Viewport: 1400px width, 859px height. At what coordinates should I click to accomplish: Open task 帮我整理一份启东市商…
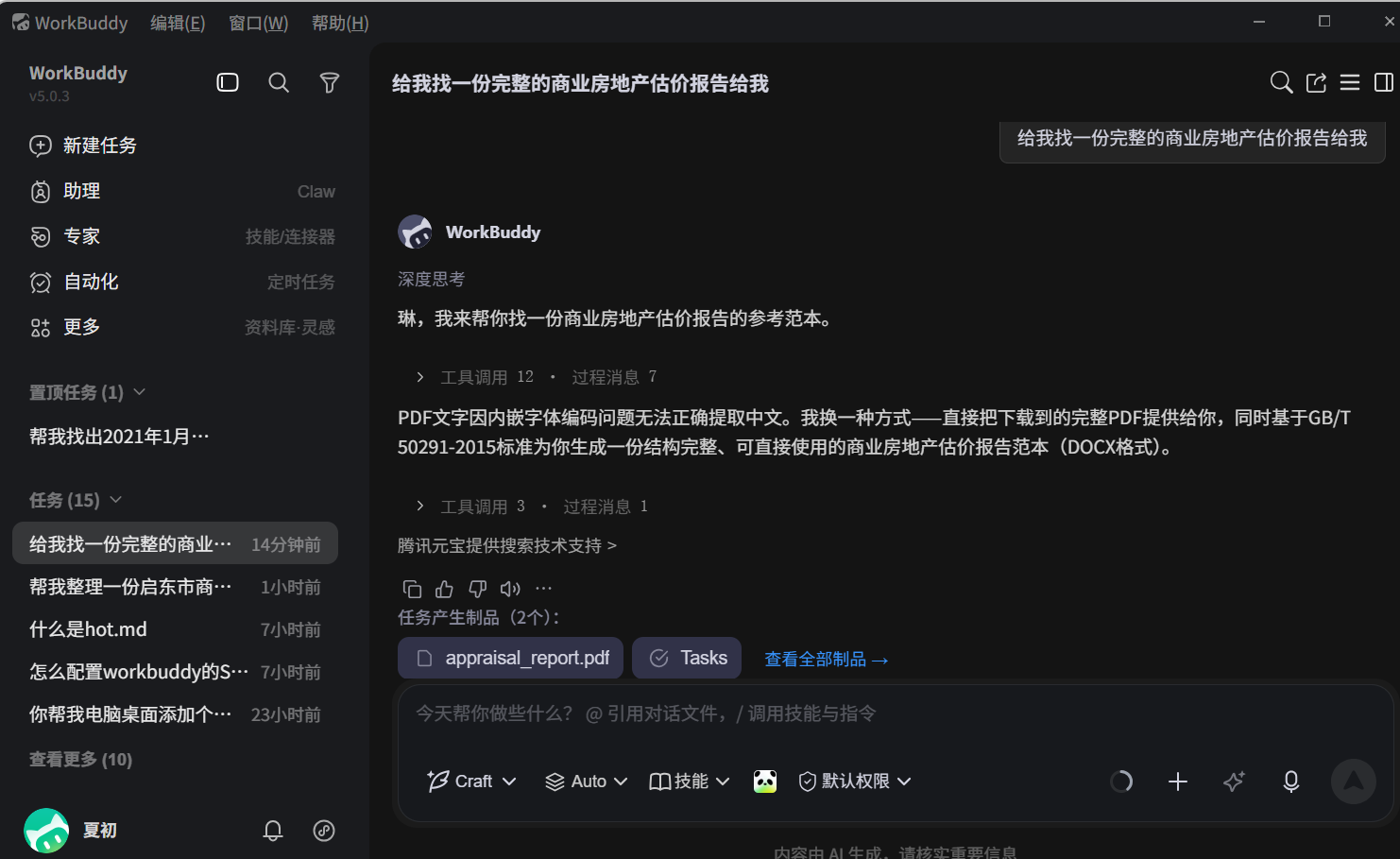[x=175, y=587]
